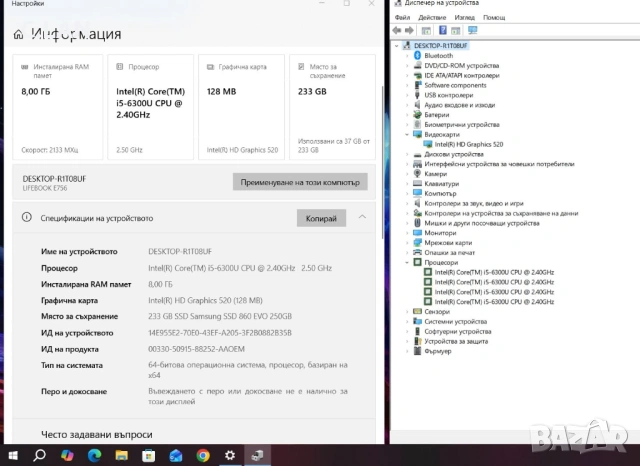Click Settings gear on taskbar

coord(230,455)
